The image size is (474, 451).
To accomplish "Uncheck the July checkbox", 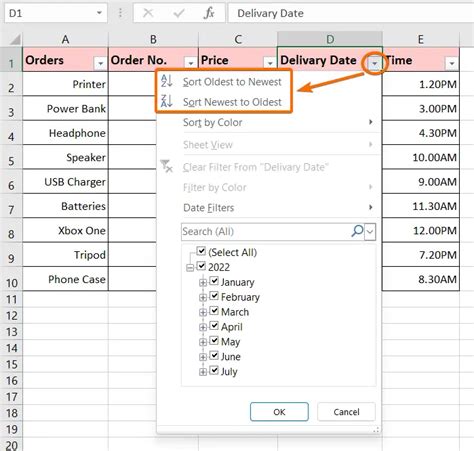I will [214, 370].
